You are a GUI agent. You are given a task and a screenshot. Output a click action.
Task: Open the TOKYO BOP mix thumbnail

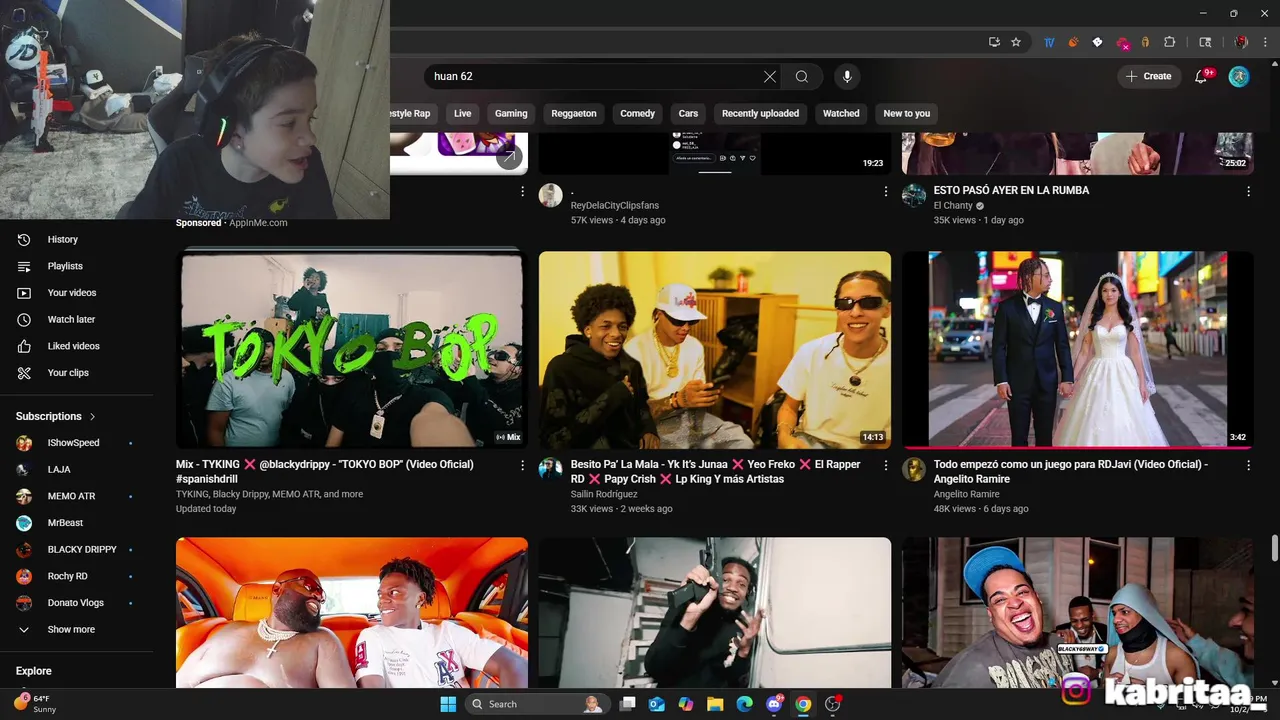[x=351, y=349]
